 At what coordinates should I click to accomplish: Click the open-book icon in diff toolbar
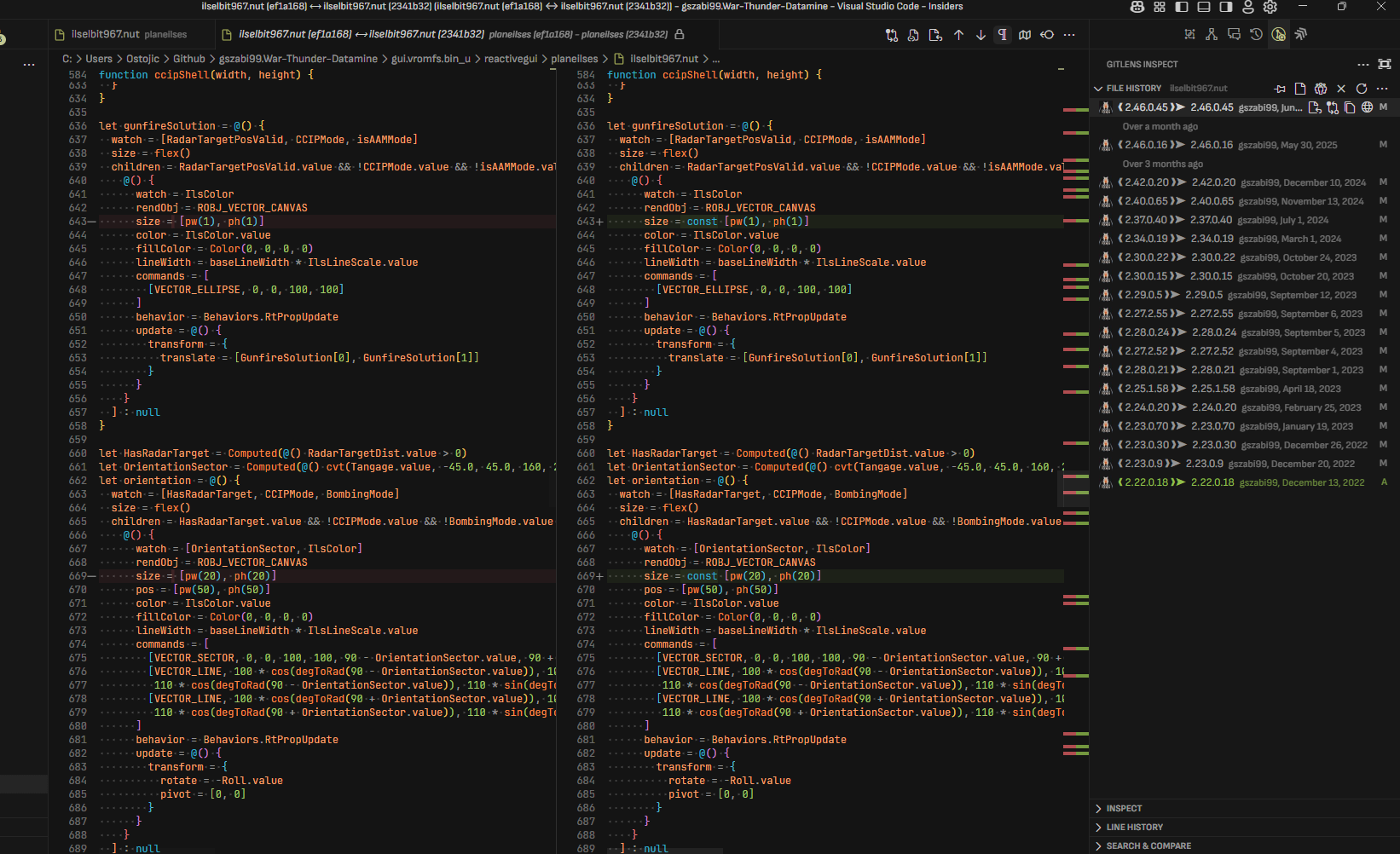[x=1025, y=35]
